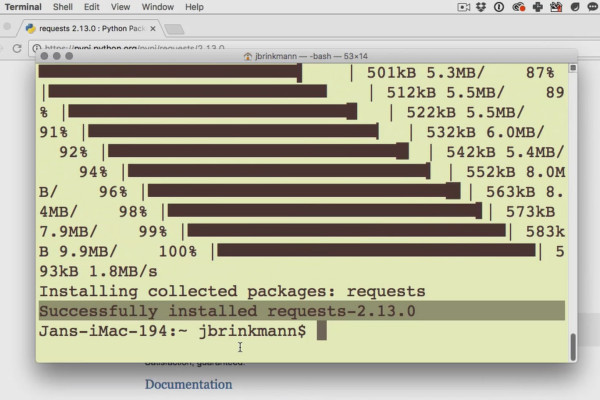Click the browser address bar info icon
Image resolution: width=600 pixels, height=400 pixels.
(37, 49)
